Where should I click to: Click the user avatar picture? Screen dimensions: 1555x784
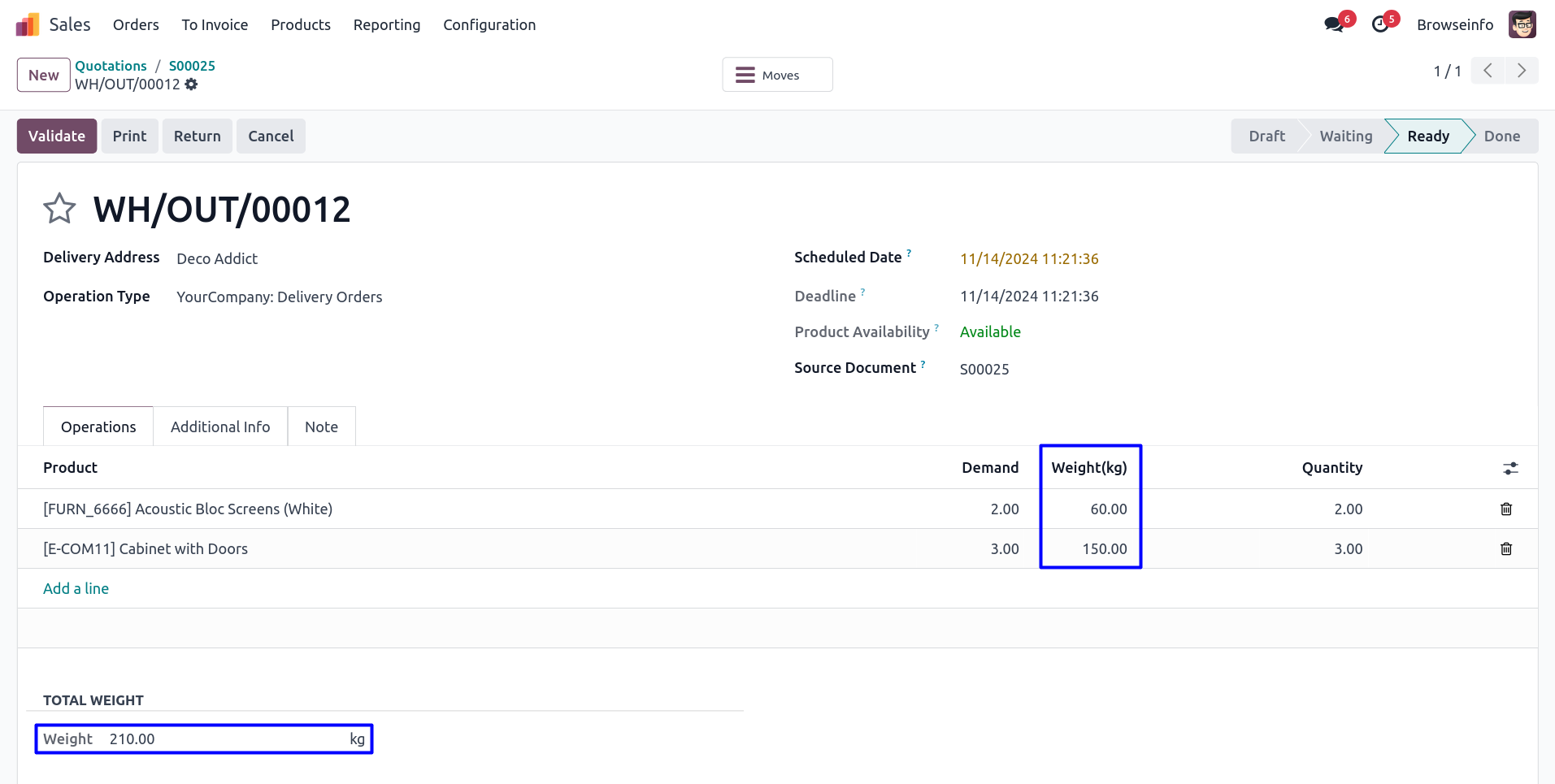(x=1522, y=25)
